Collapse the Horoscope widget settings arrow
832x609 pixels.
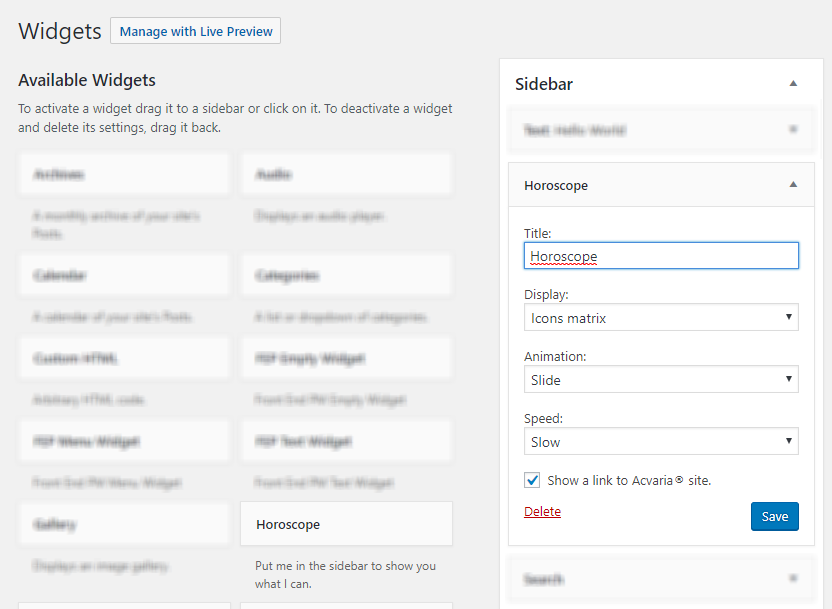click(793, 185)
